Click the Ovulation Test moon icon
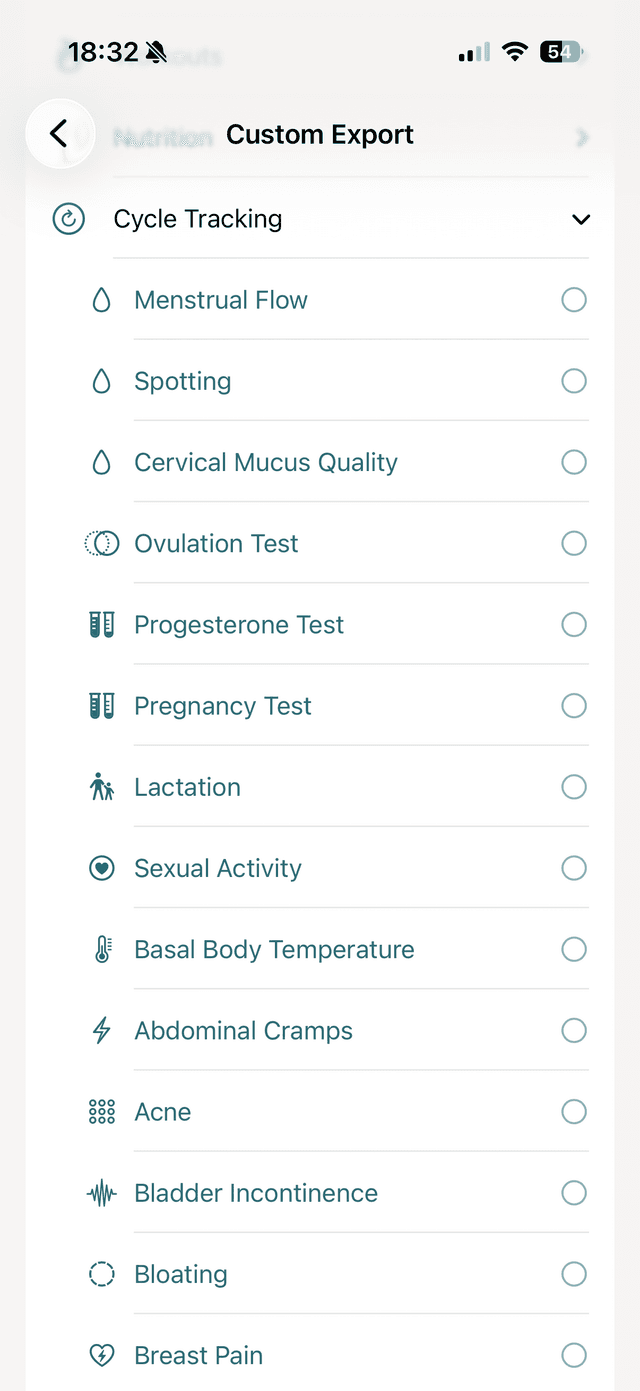 tap(101, 543)
